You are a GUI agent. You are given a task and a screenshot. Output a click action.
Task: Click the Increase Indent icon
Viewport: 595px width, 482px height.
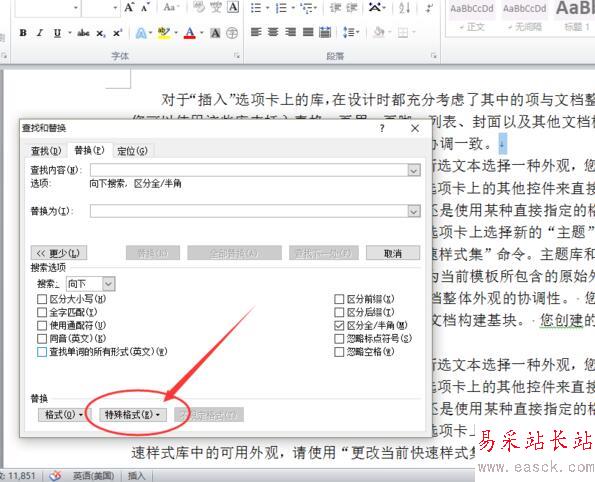[352, 8]
